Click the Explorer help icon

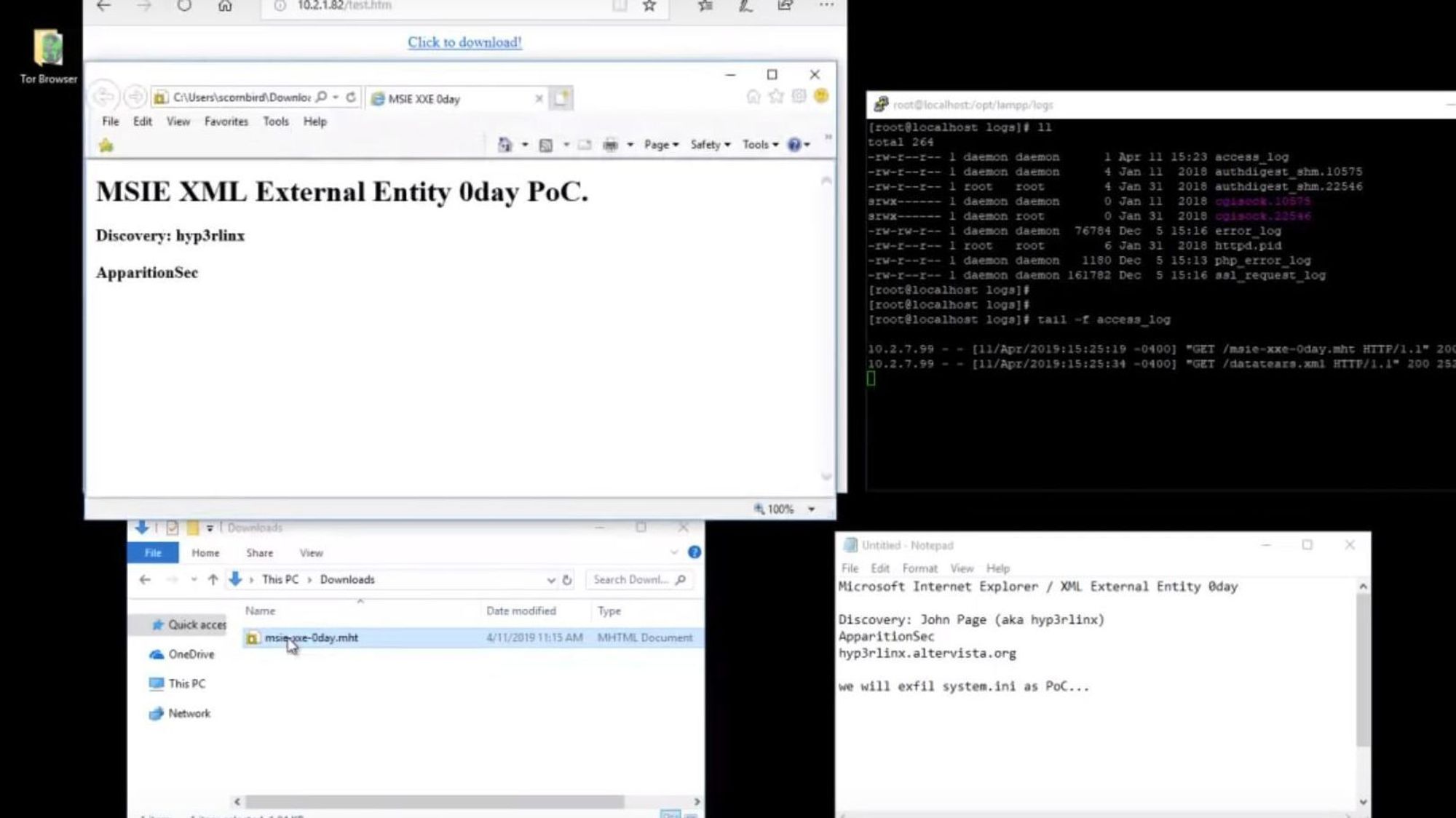[x=695, y=552]
